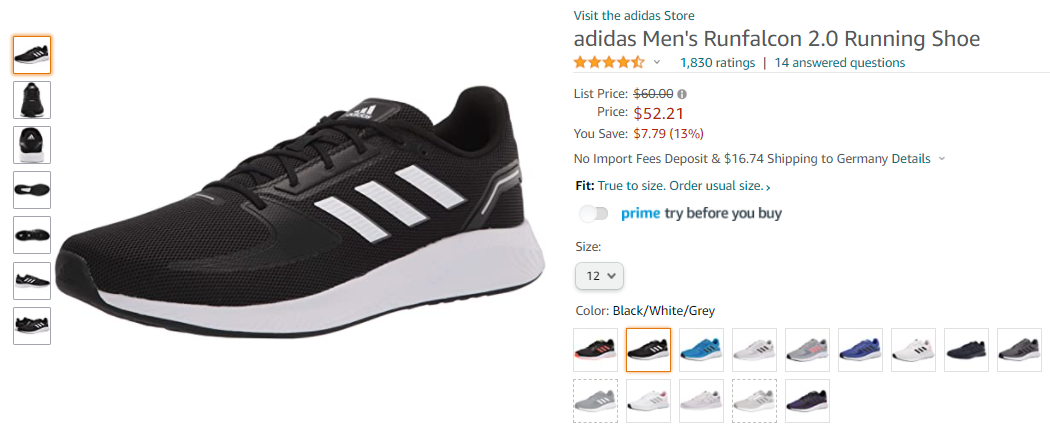
Task: Expand the star rating breakdown chevron
Action: pyautogui.click(x=657, y=63)
